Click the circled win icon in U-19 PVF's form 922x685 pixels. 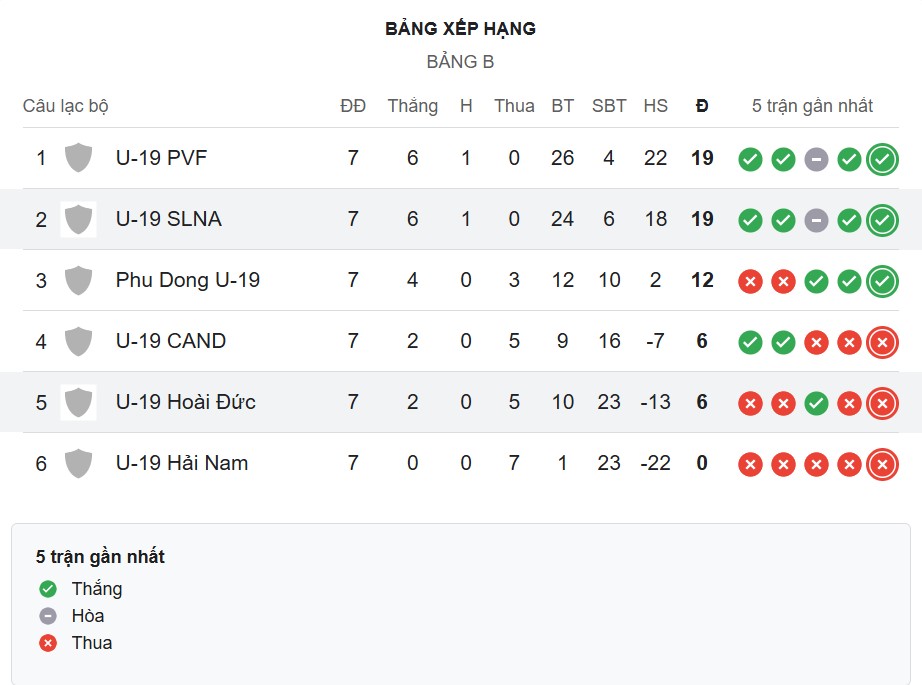click(881, 158)
